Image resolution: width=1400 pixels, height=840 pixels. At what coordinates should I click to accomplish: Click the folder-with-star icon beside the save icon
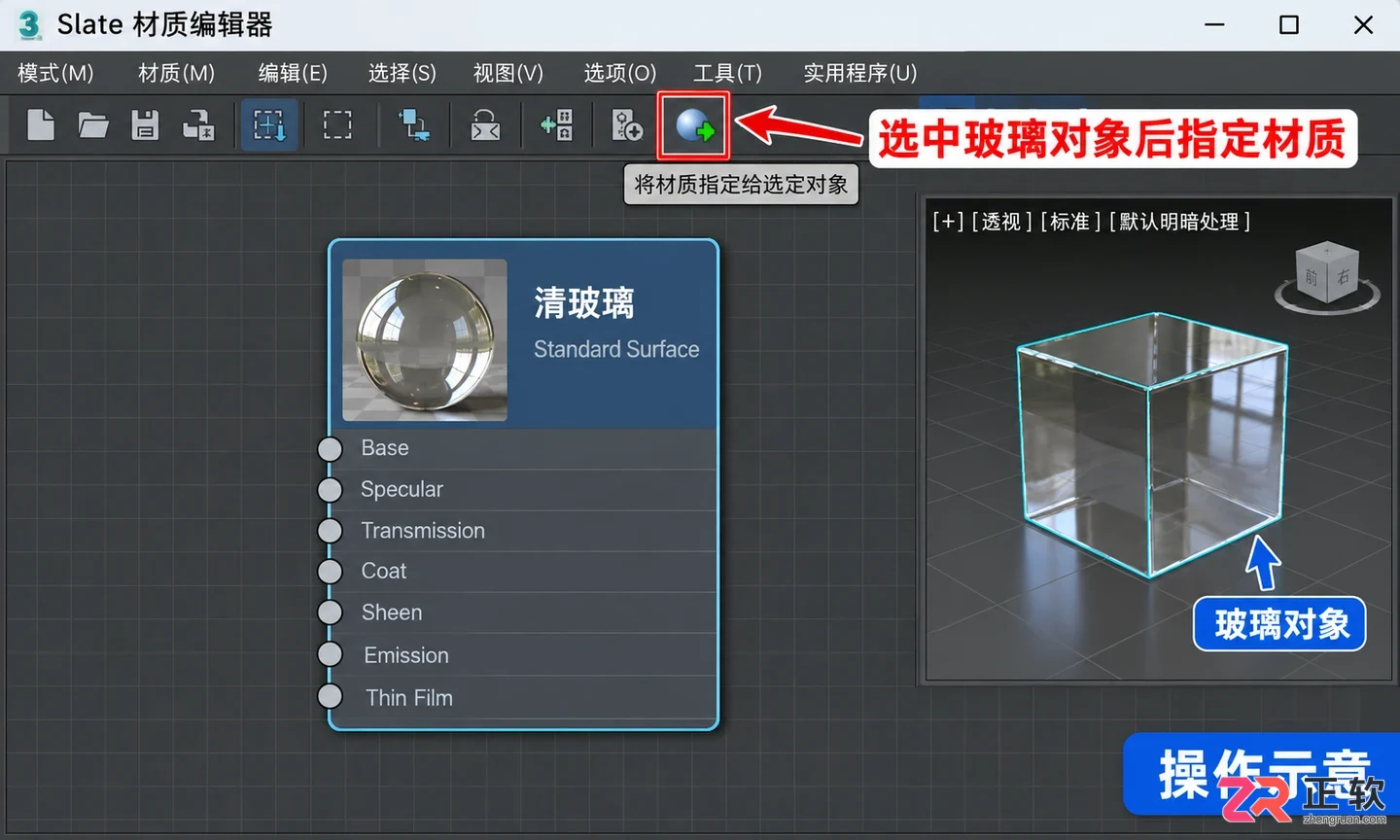tap(198, 124)
